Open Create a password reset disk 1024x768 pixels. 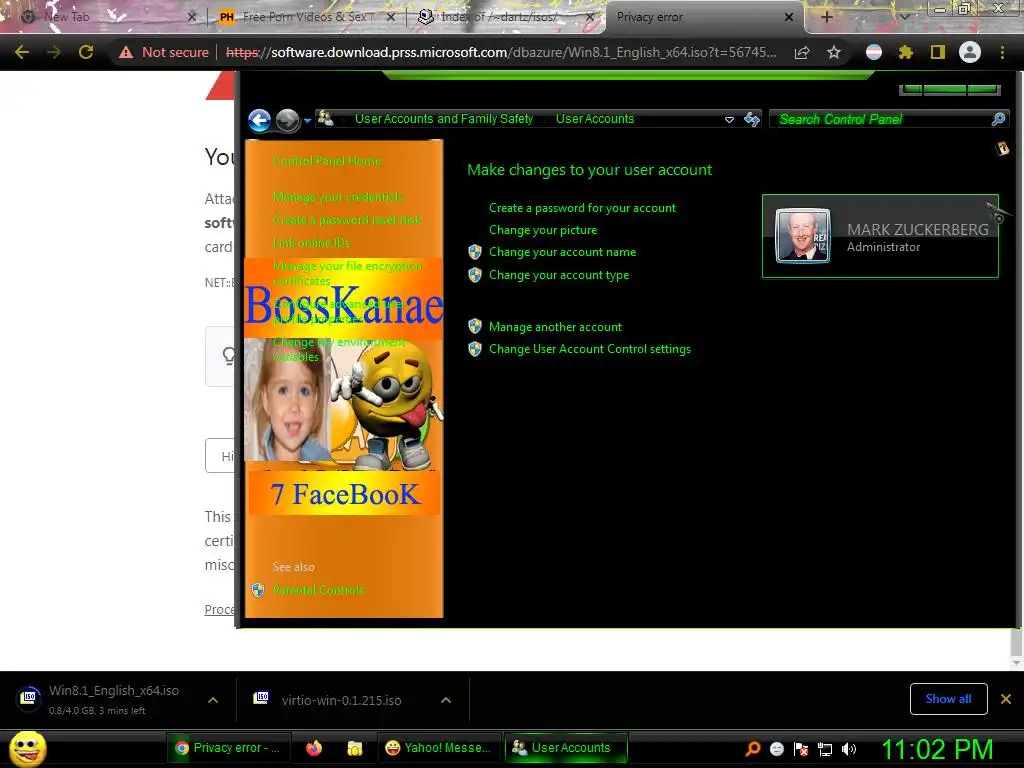coord(347,219)
